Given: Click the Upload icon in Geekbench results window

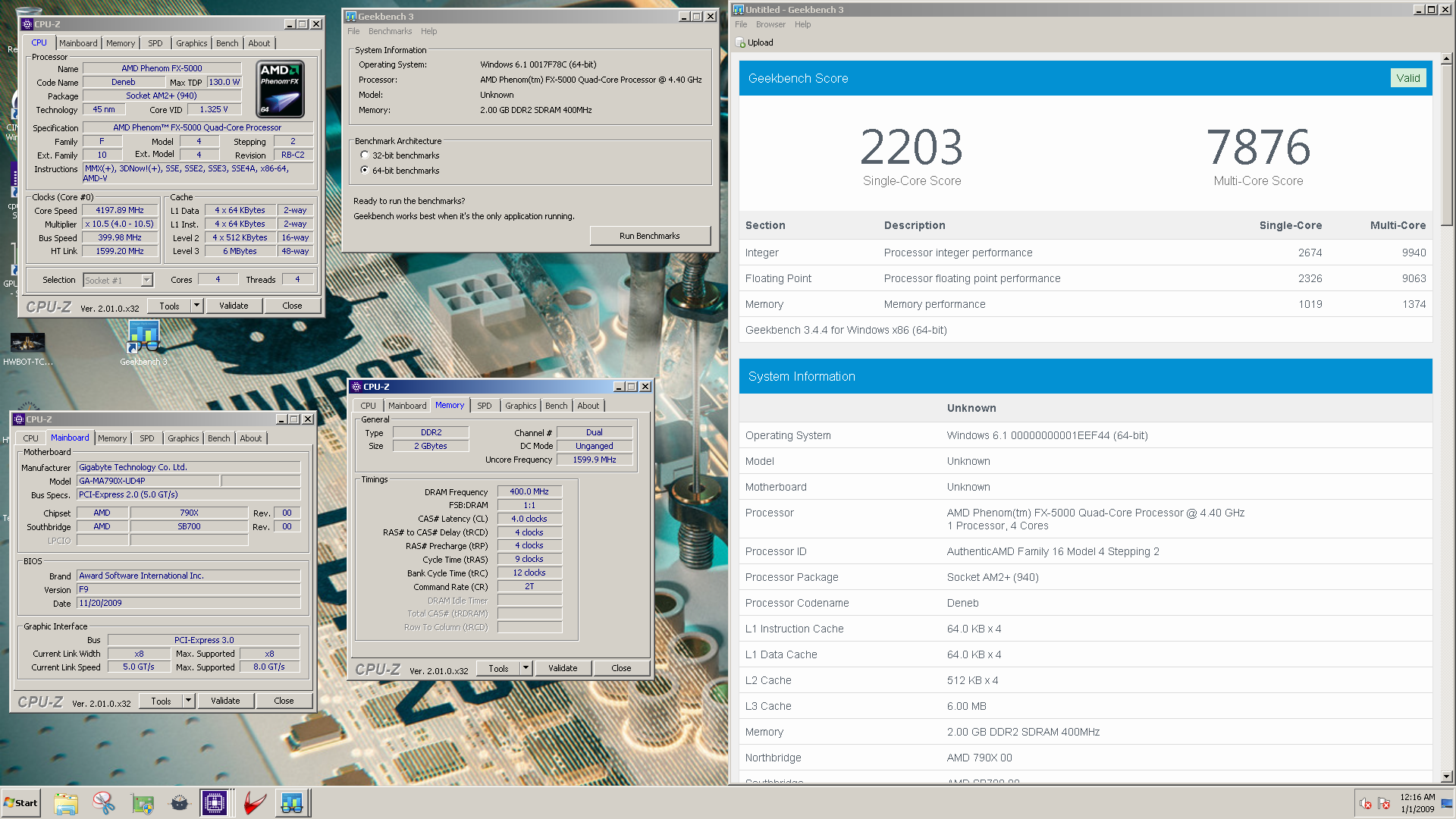Looking at the screenshot, I should [x=741, y=43].
